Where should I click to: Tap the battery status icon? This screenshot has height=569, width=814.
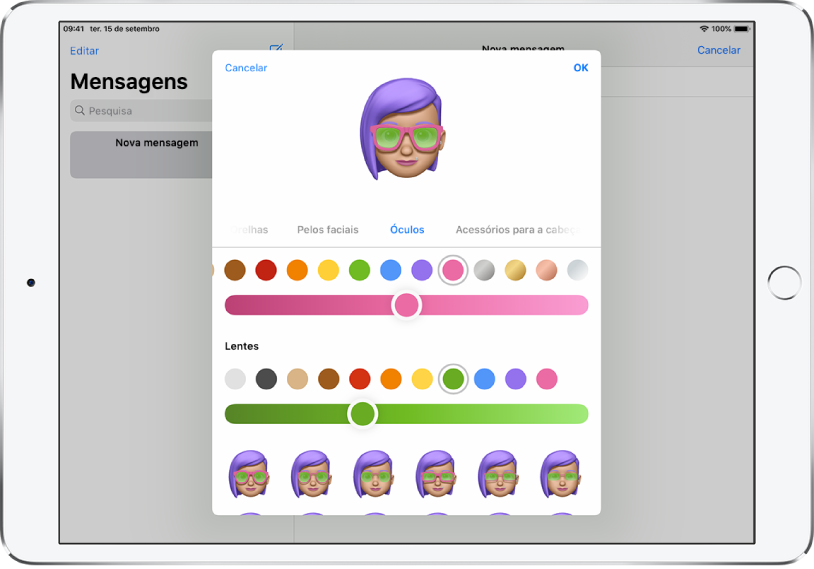[742, 29]
